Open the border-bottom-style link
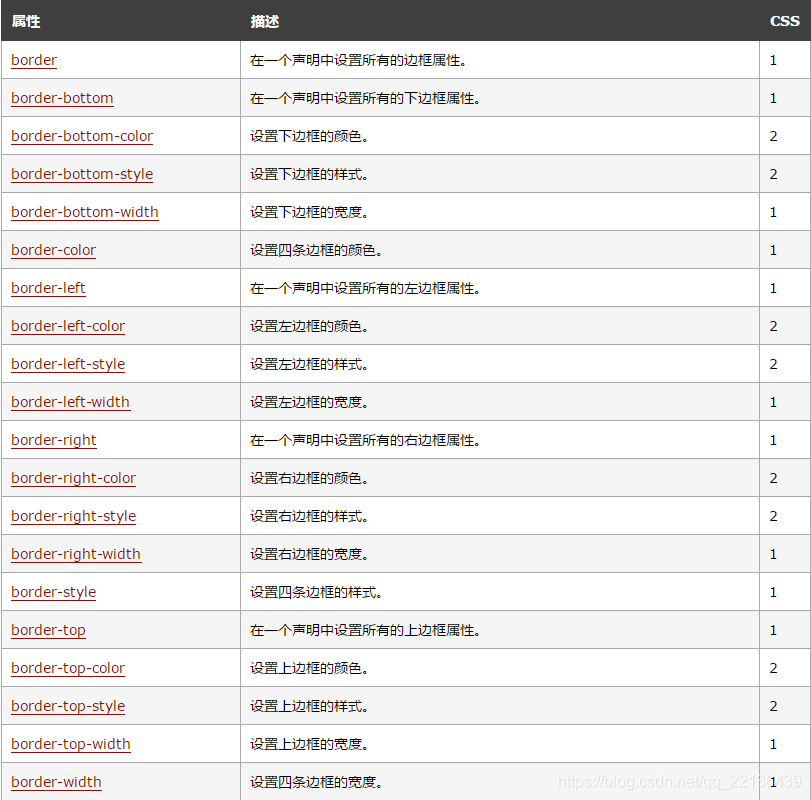 pyautogui.click(x=82, y=174)
